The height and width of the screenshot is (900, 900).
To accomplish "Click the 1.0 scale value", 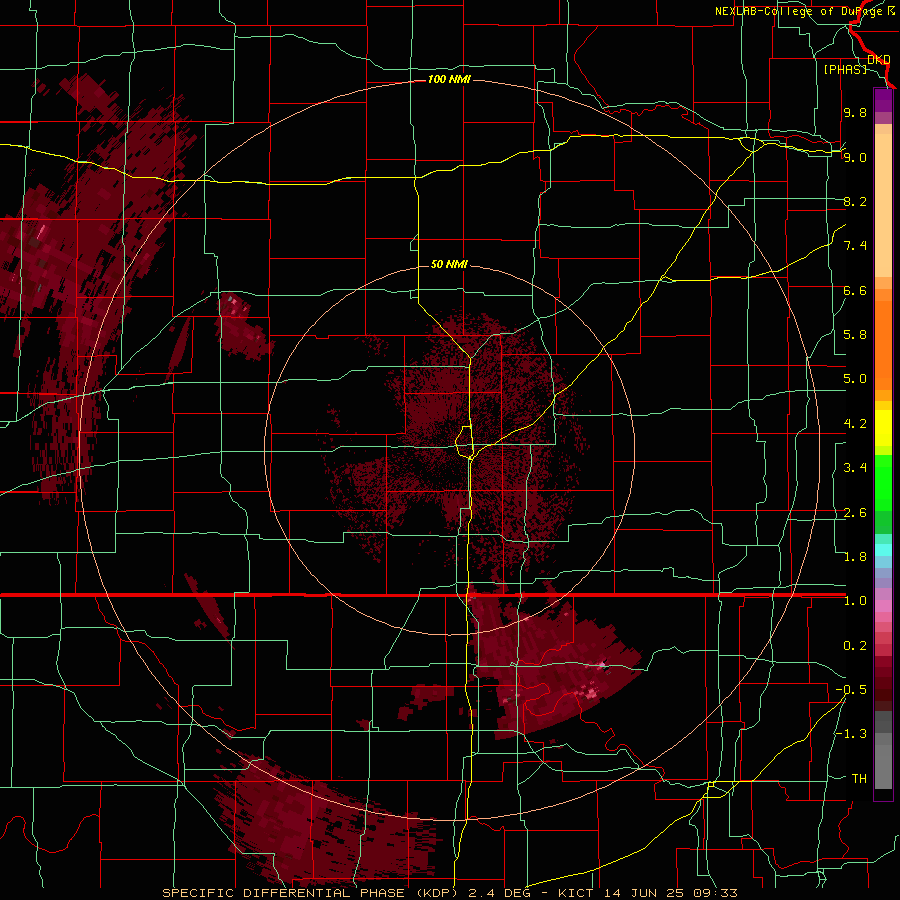I will (x=855, y=601).
